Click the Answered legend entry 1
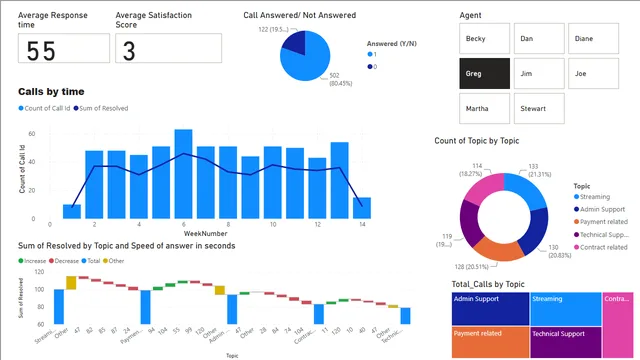Screen dimensions: 640x360 372,54
